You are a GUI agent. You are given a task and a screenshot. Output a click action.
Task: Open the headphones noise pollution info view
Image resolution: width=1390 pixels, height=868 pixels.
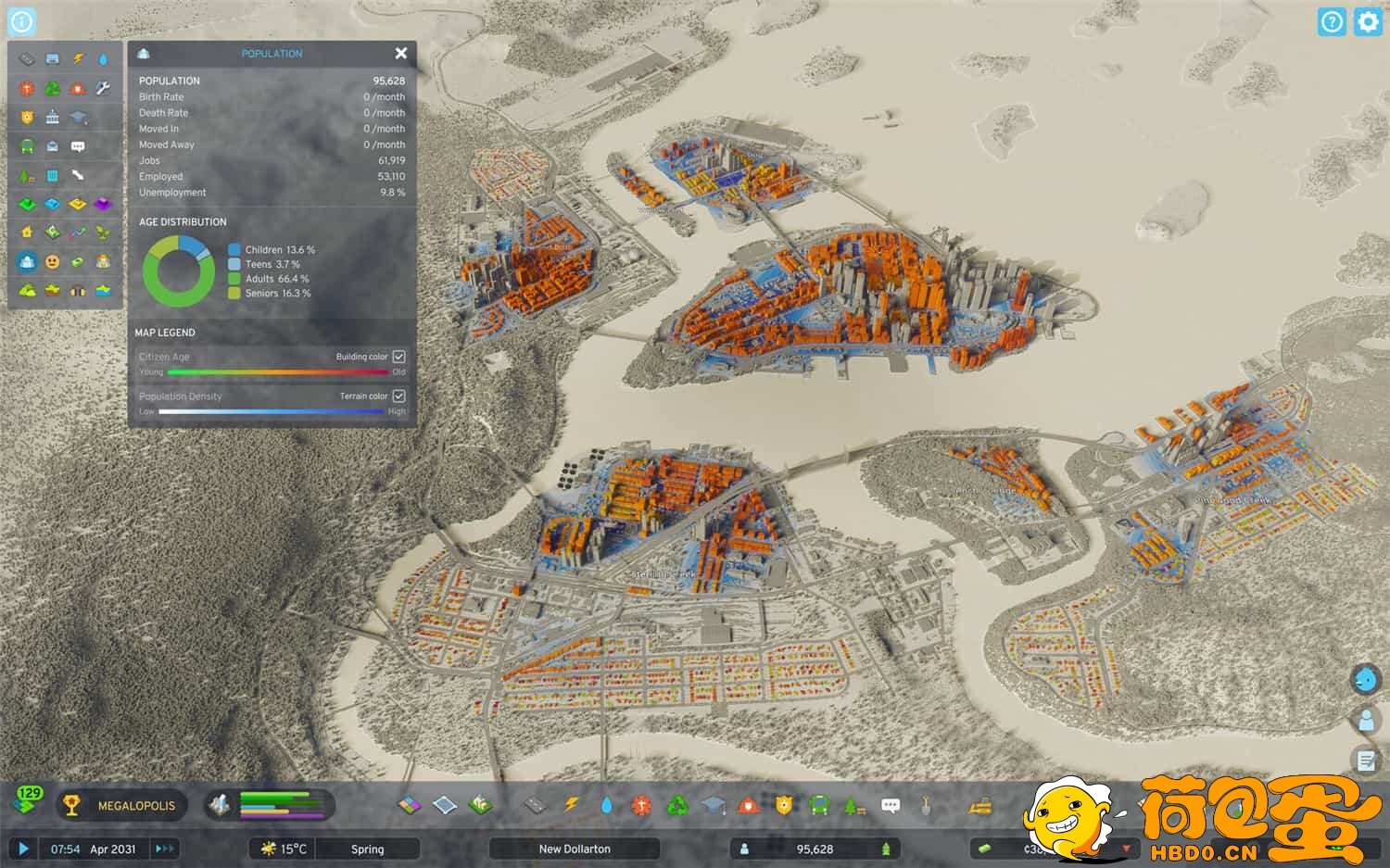[78, 291]
